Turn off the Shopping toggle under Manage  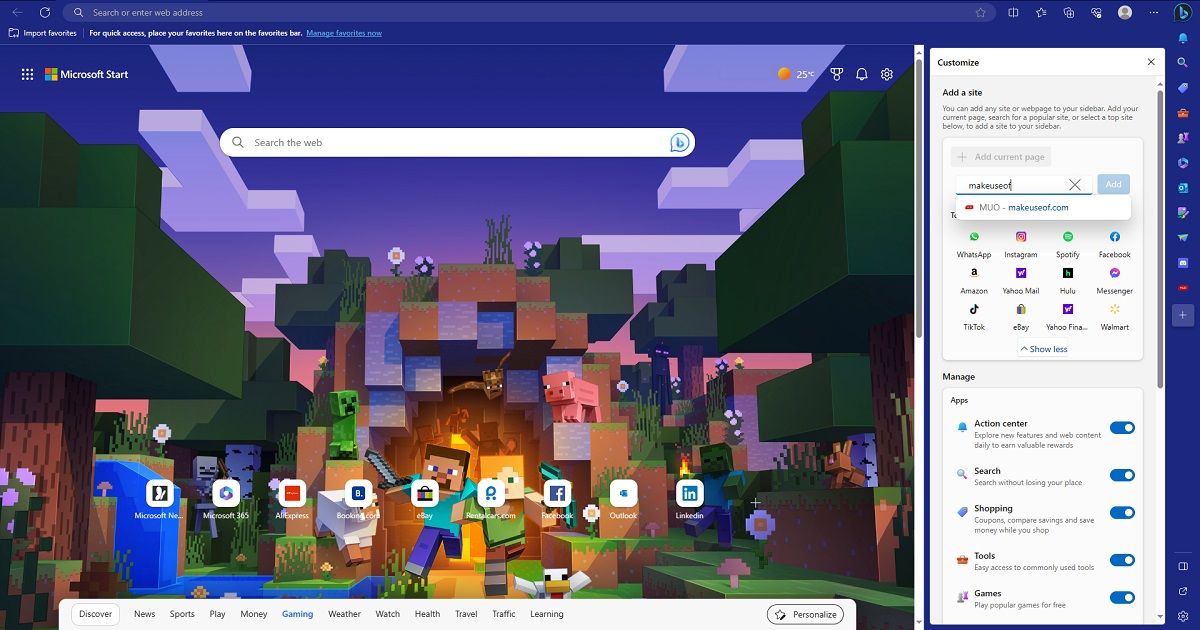point(1123,512)
